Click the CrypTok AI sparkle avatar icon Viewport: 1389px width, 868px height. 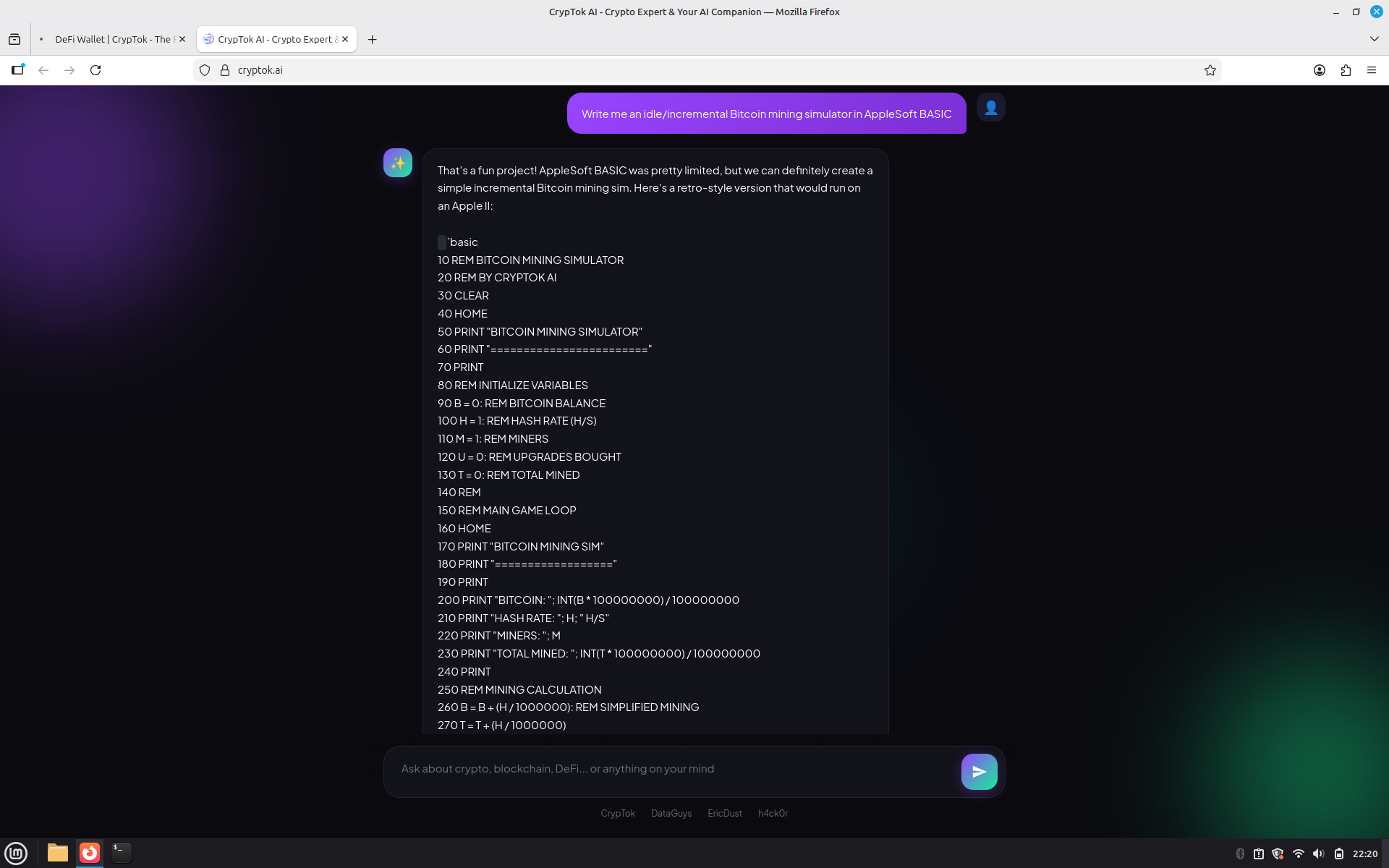(x=398, y=163)
